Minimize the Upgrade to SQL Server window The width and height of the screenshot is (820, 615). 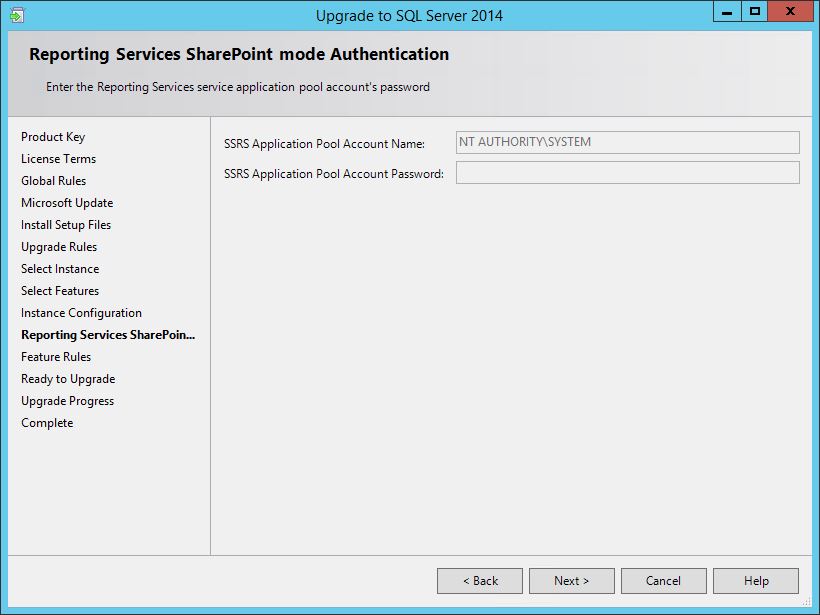[x=727, y=12]
